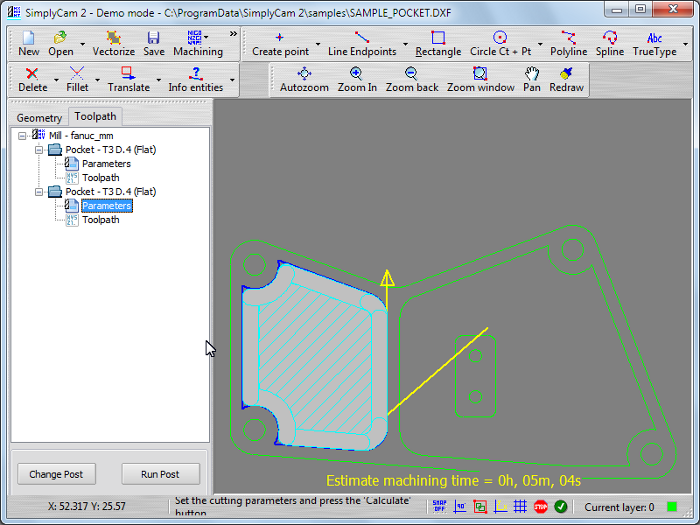
Task: Switch to the Geometry tab
Action: (x=39, y=117)
